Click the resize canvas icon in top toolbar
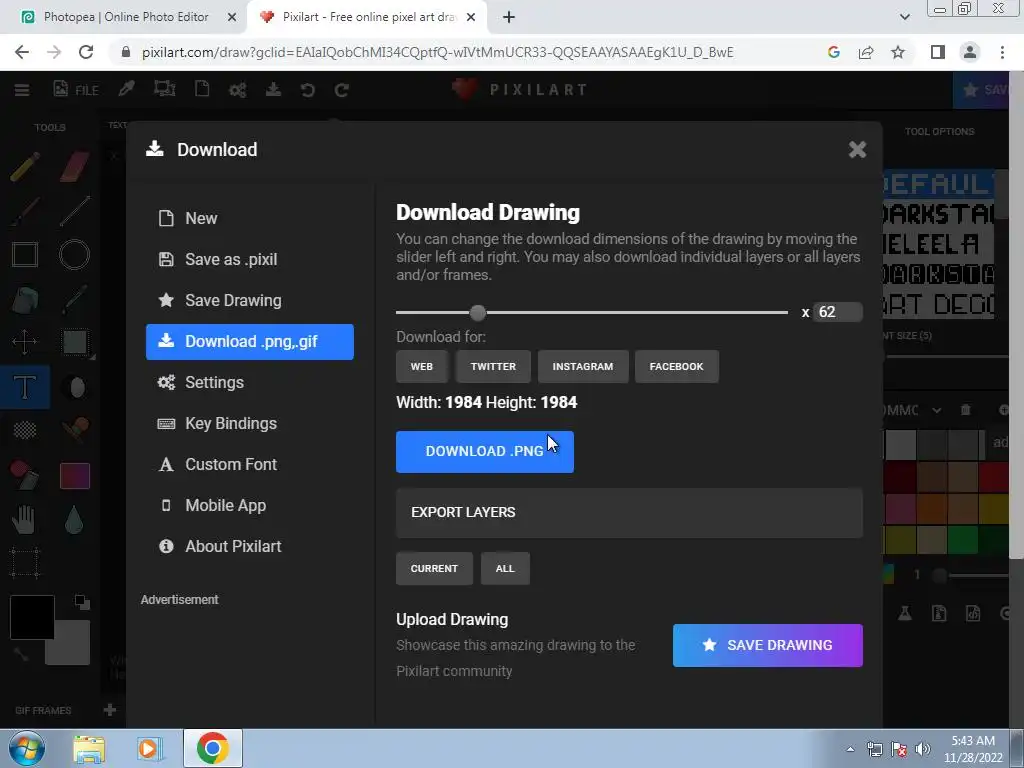This screenshot has height=768, width=1024. [165, 89]
